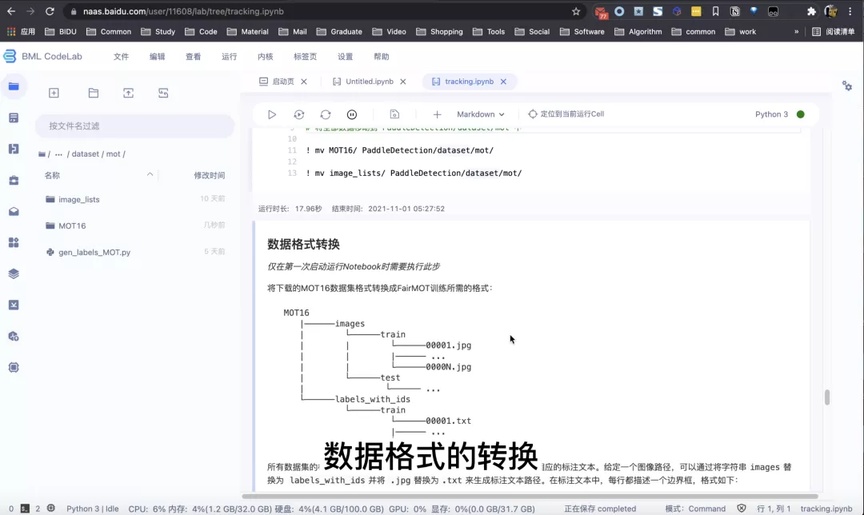
Task: Click the vertical scrollbar thumb of the notebook
Action: [x=827, y=397]
